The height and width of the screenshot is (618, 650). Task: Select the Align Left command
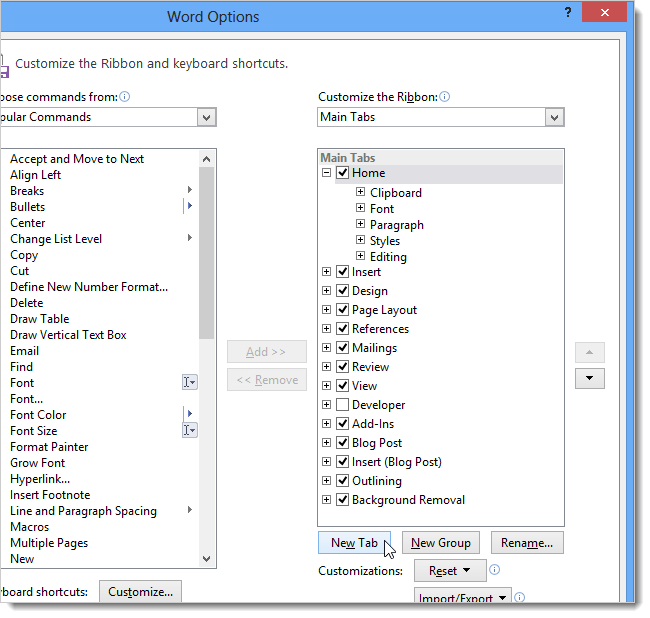(x=36, y=175)
